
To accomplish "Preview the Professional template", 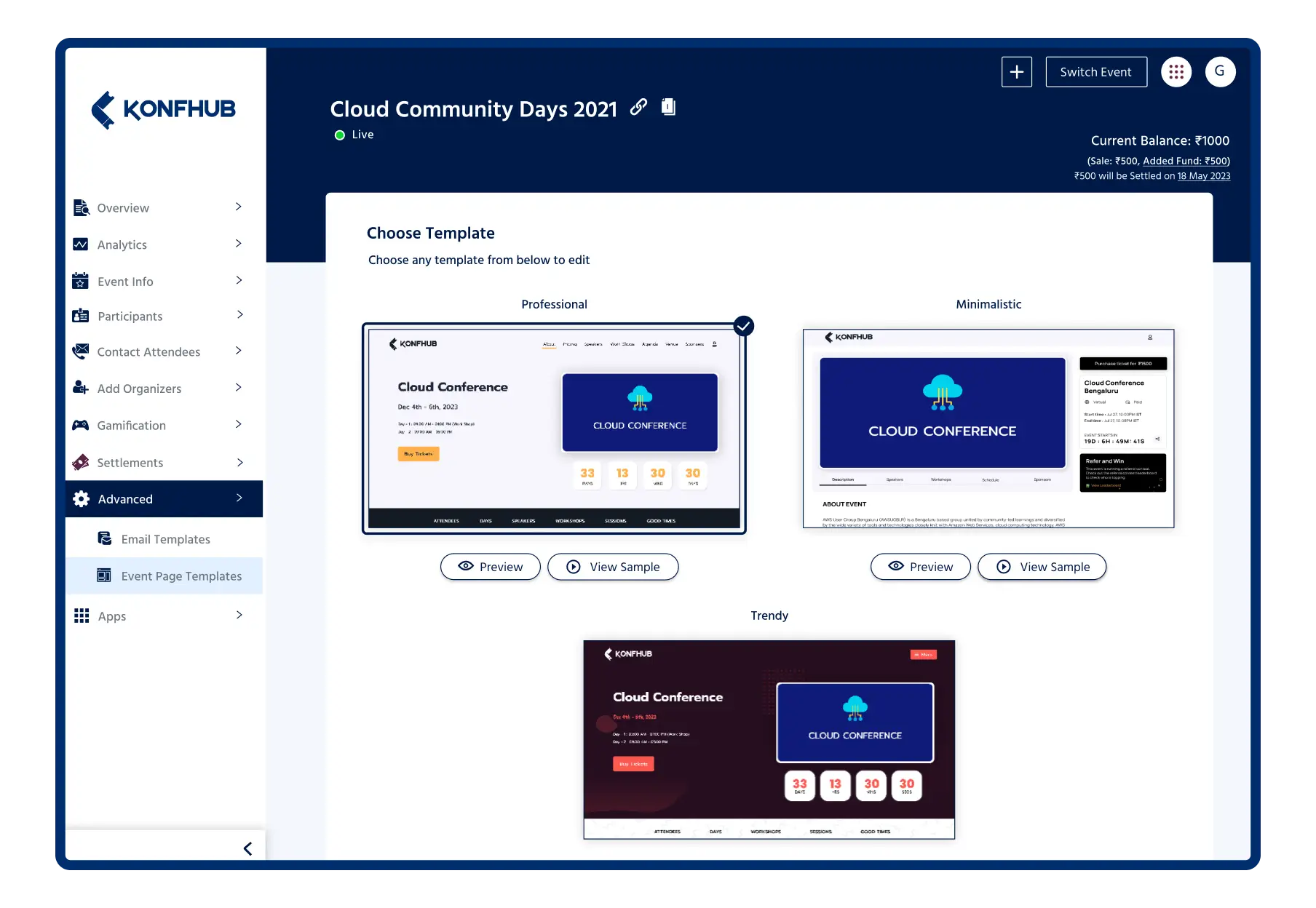I will click(491, 567).
